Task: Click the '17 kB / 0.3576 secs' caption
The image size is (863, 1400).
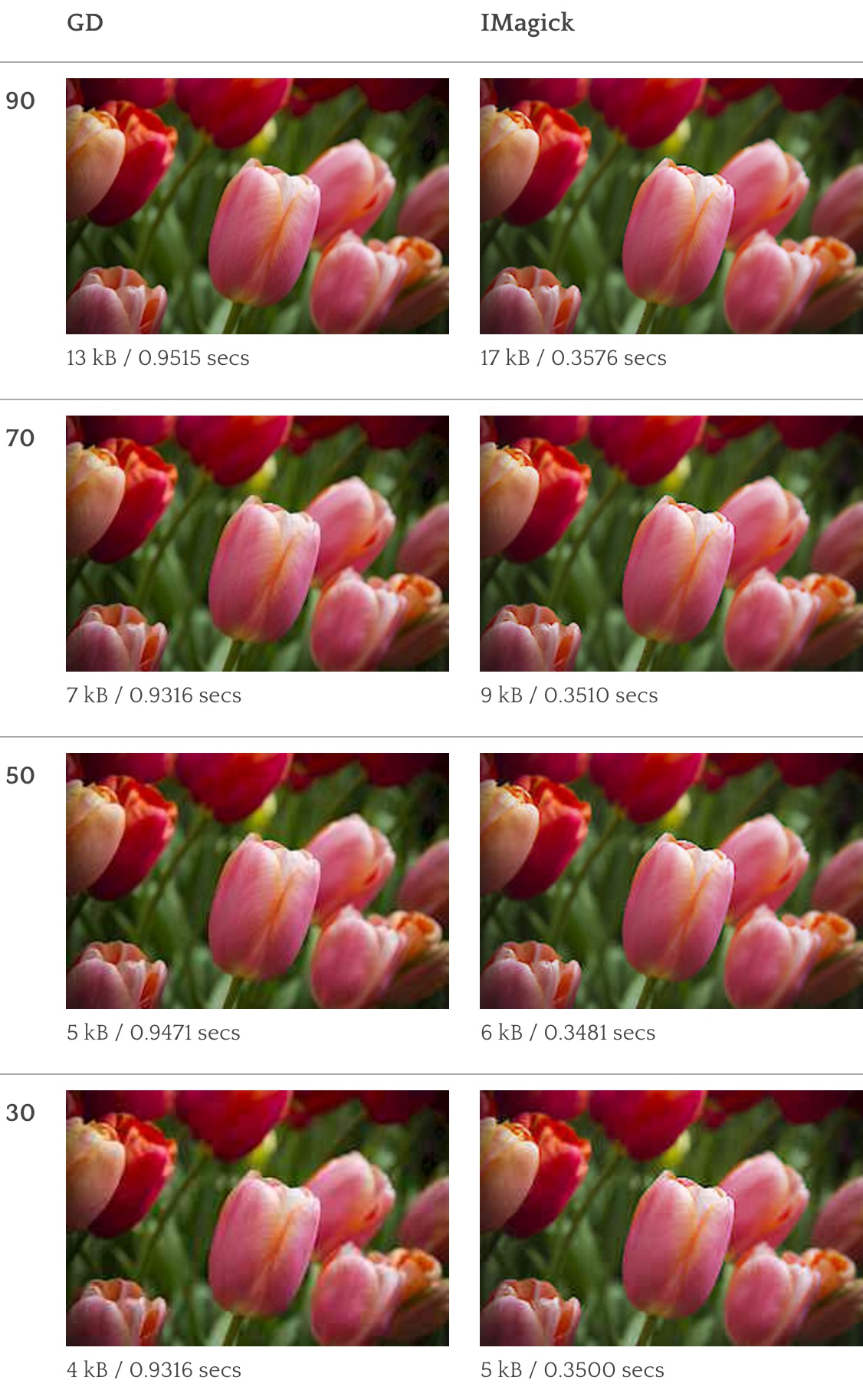Action: (x=573, y=358)
